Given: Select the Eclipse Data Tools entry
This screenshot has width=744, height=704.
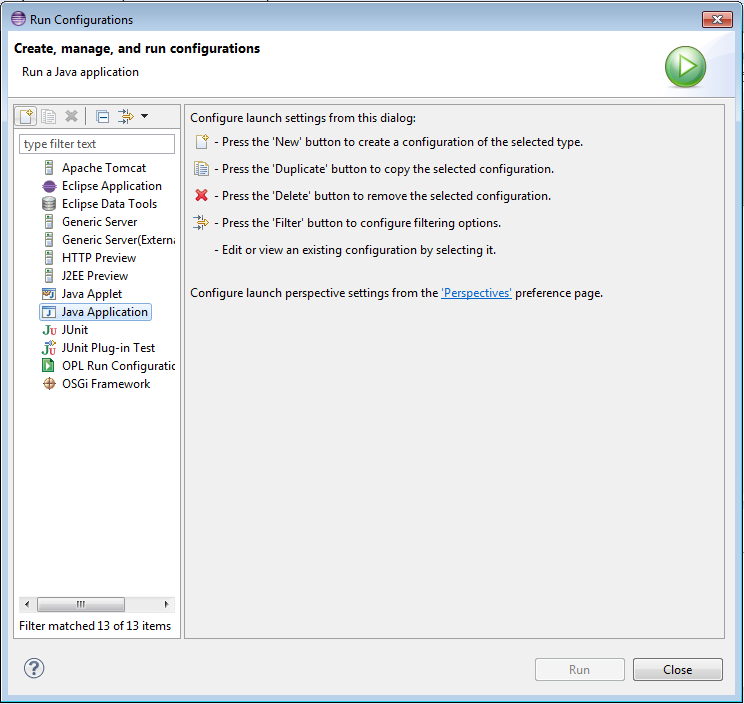Looking at the screenshot, I should click(x=109, y=204).
